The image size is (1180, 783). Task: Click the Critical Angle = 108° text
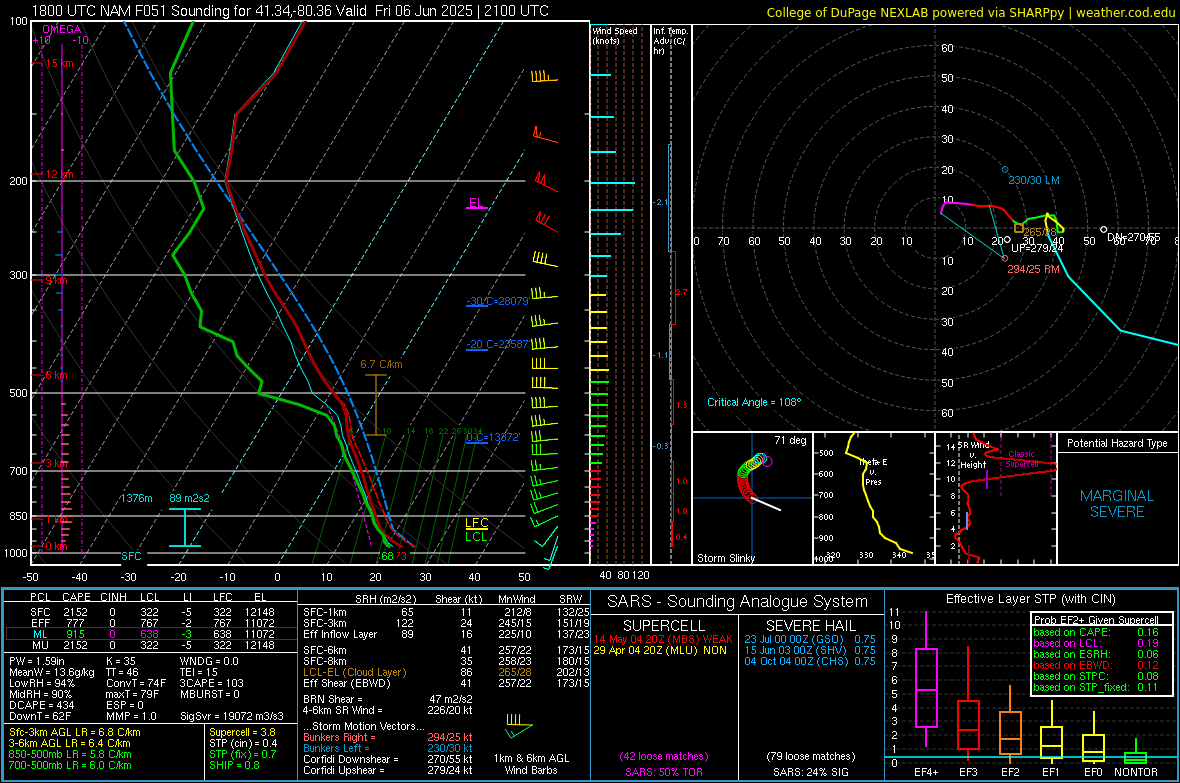click(754, 402)
